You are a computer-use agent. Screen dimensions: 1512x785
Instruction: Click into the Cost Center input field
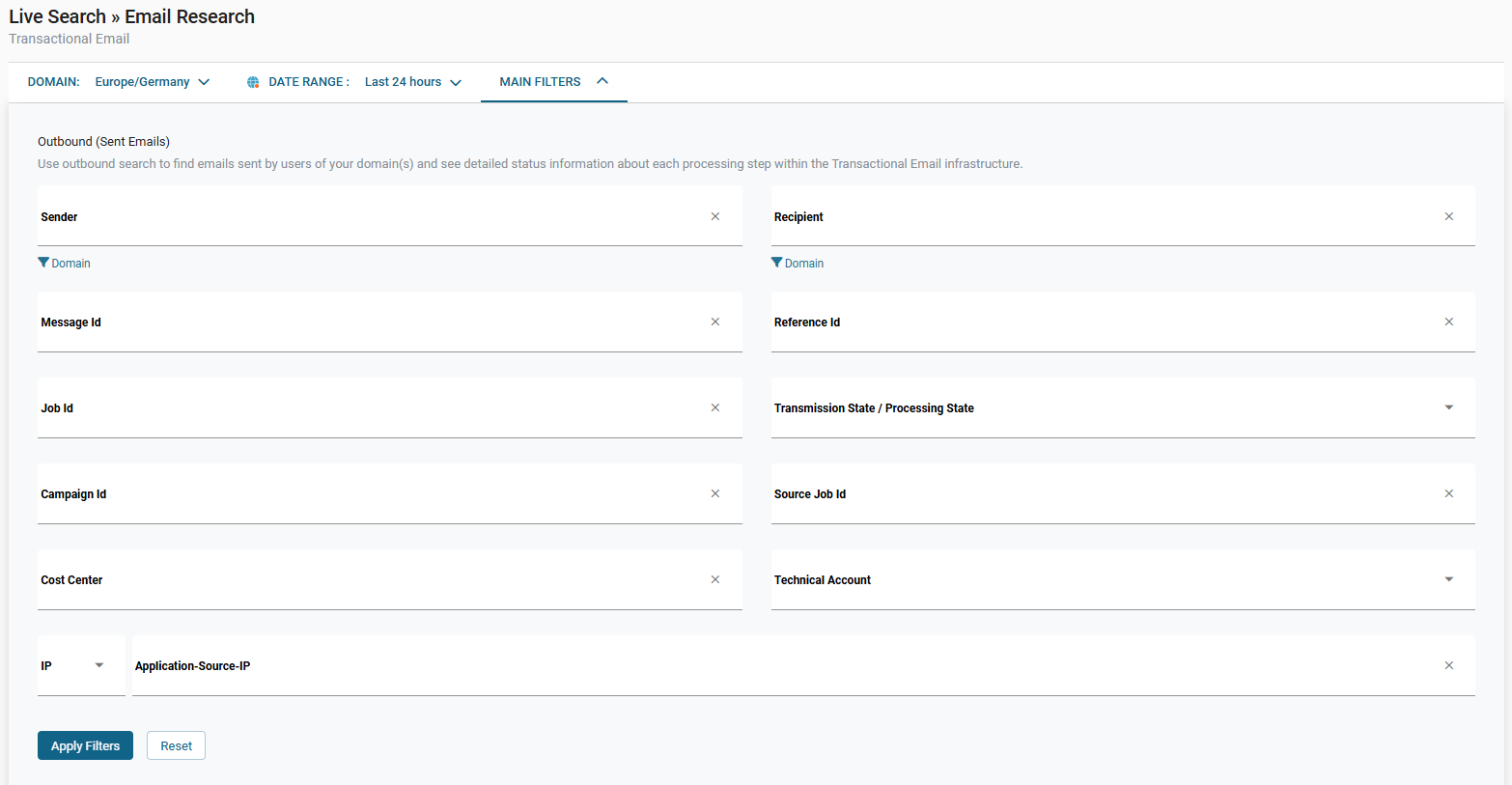point(367,580)
